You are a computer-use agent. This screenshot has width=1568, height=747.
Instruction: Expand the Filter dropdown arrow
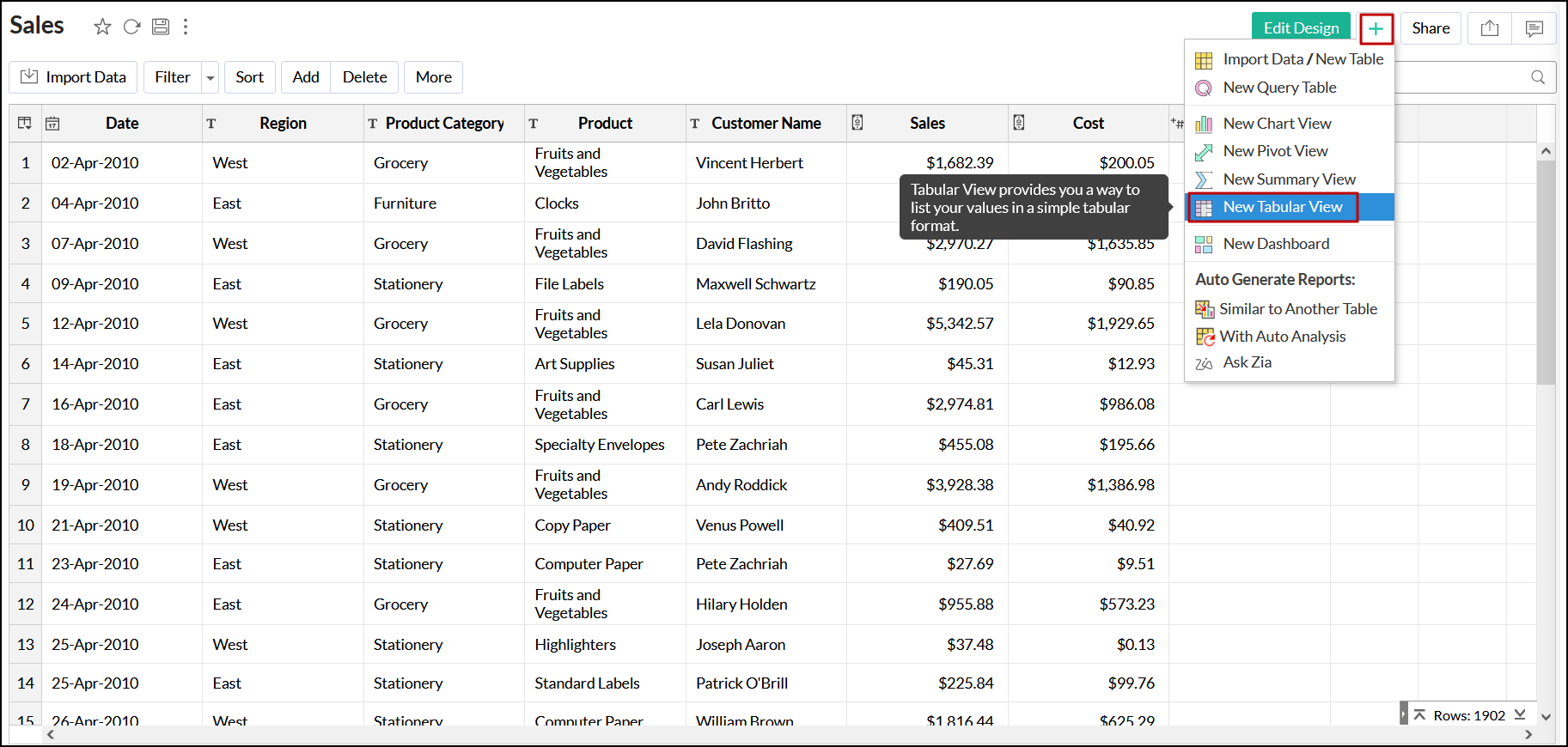(210, 78)
